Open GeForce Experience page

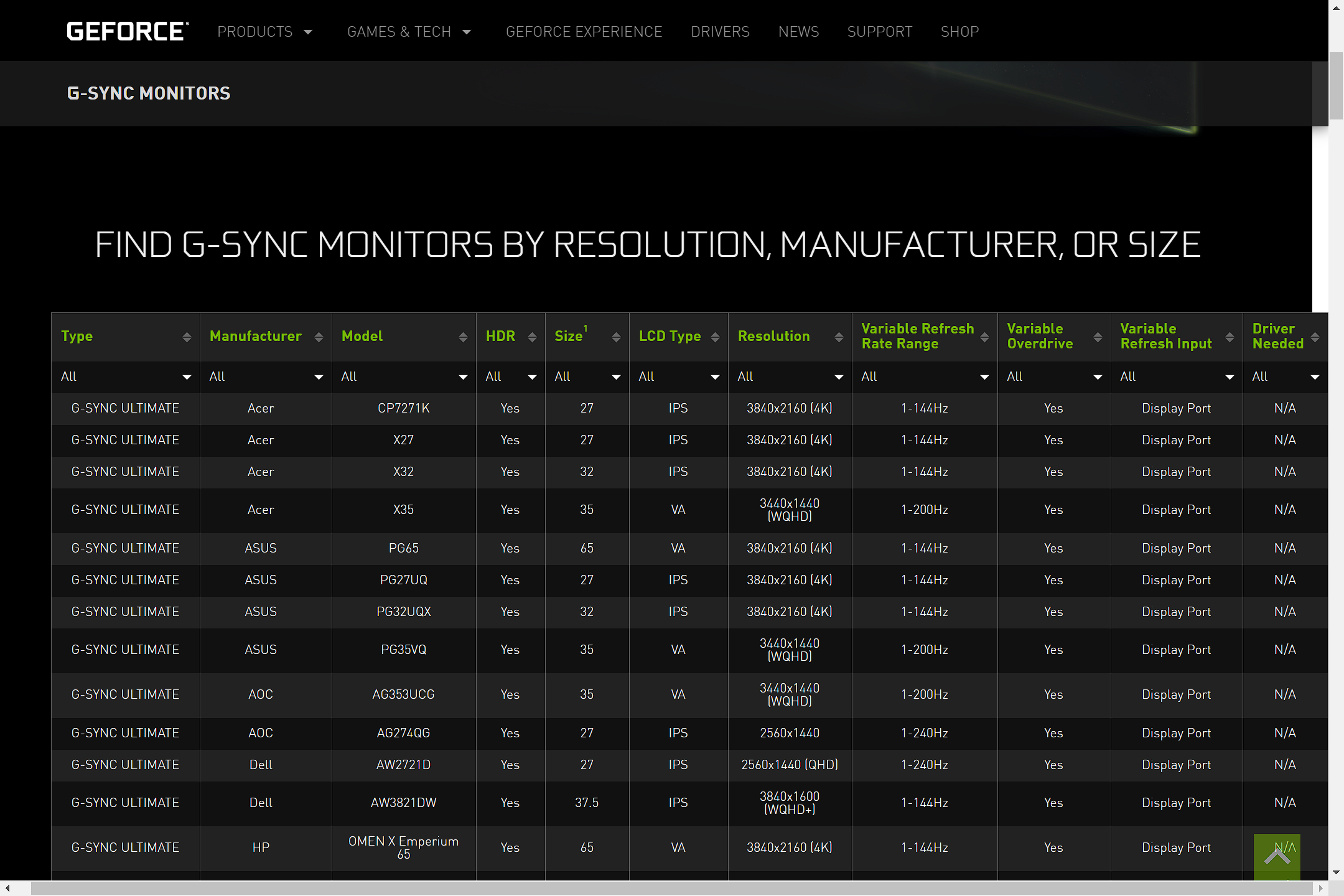[584, 32]
